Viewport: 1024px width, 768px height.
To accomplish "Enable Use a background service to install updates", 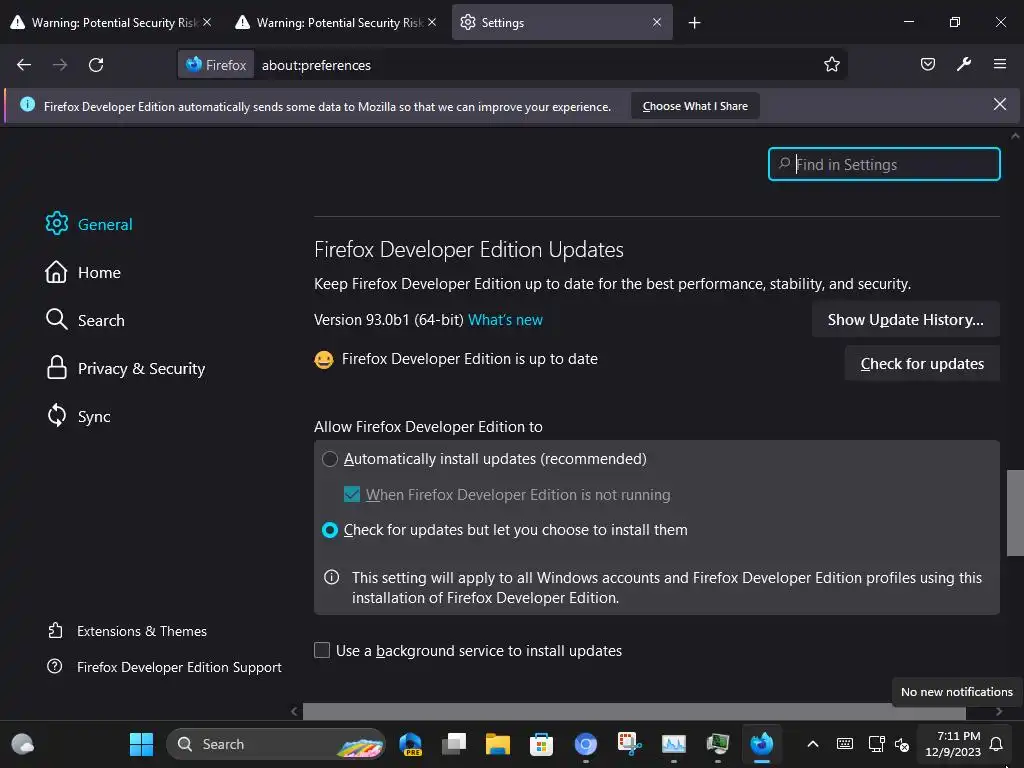I will tap(322, 650).
